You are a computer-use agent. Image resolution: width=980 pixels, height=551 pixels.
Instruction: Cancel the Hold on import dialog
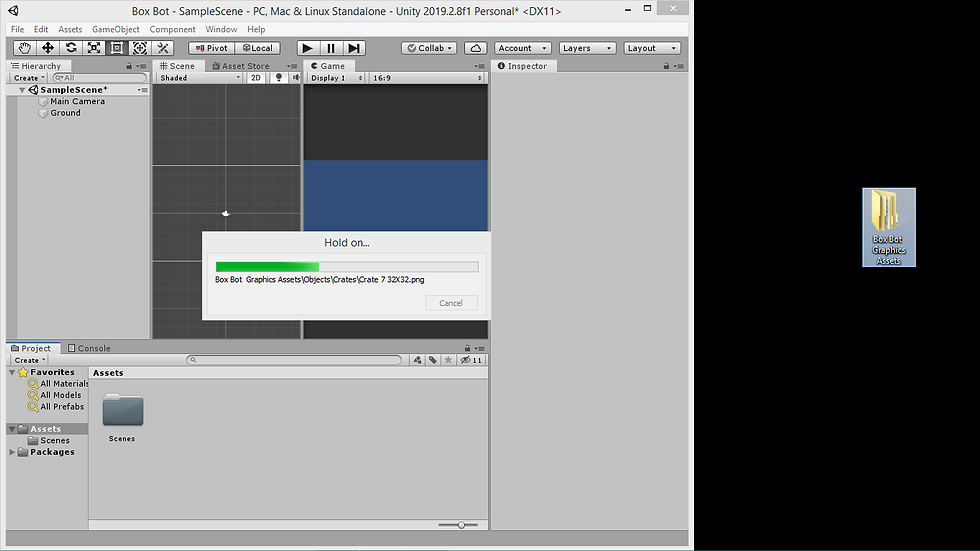(x=451, y=303)
